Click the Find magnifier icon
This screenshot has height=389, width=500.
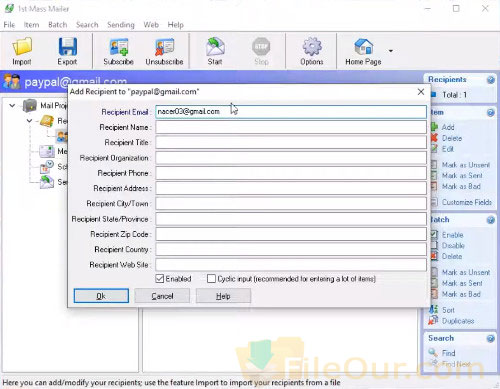[433, 352]
